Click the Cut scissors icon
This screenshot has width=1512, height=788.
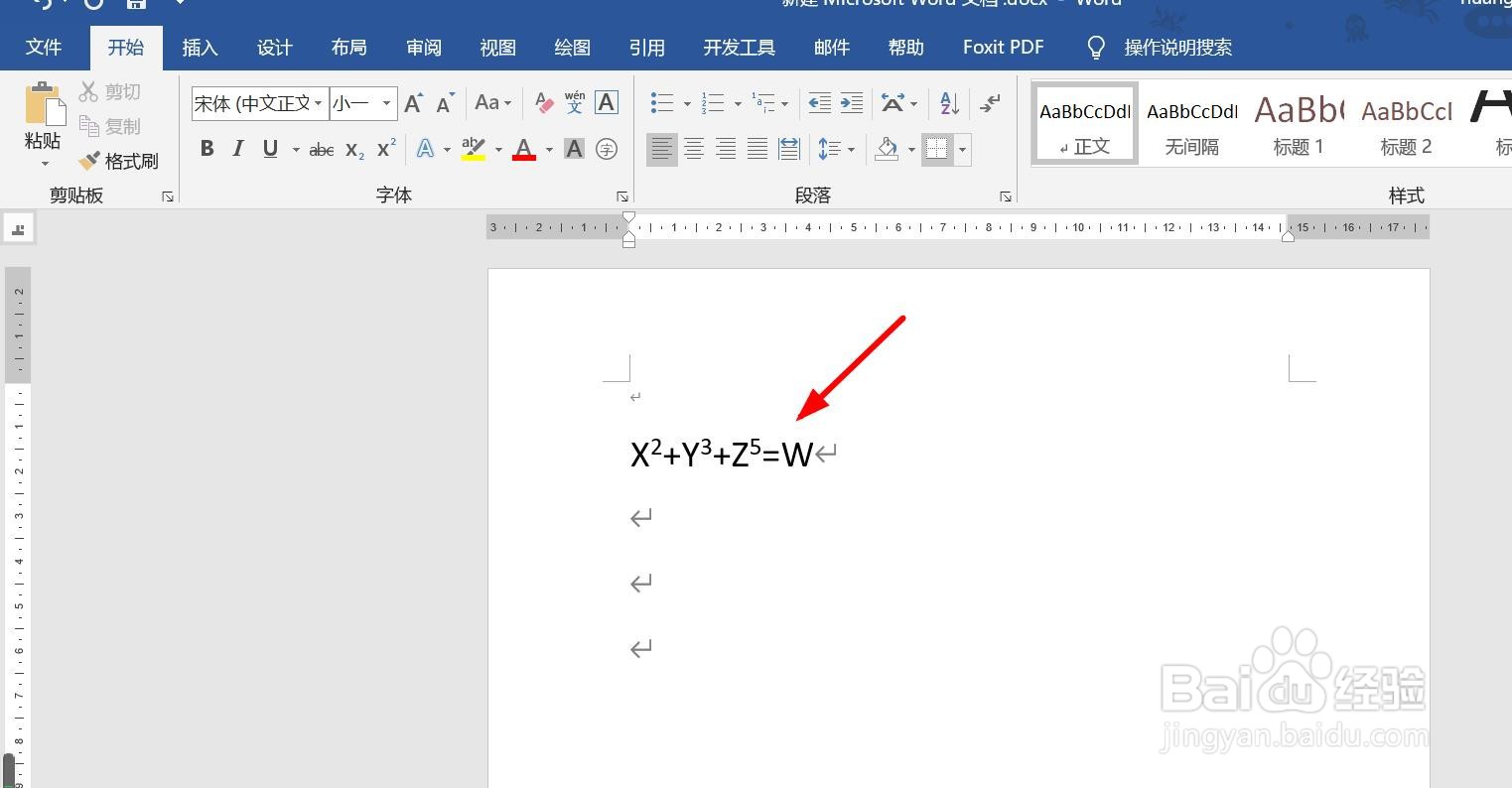point(88,91)
